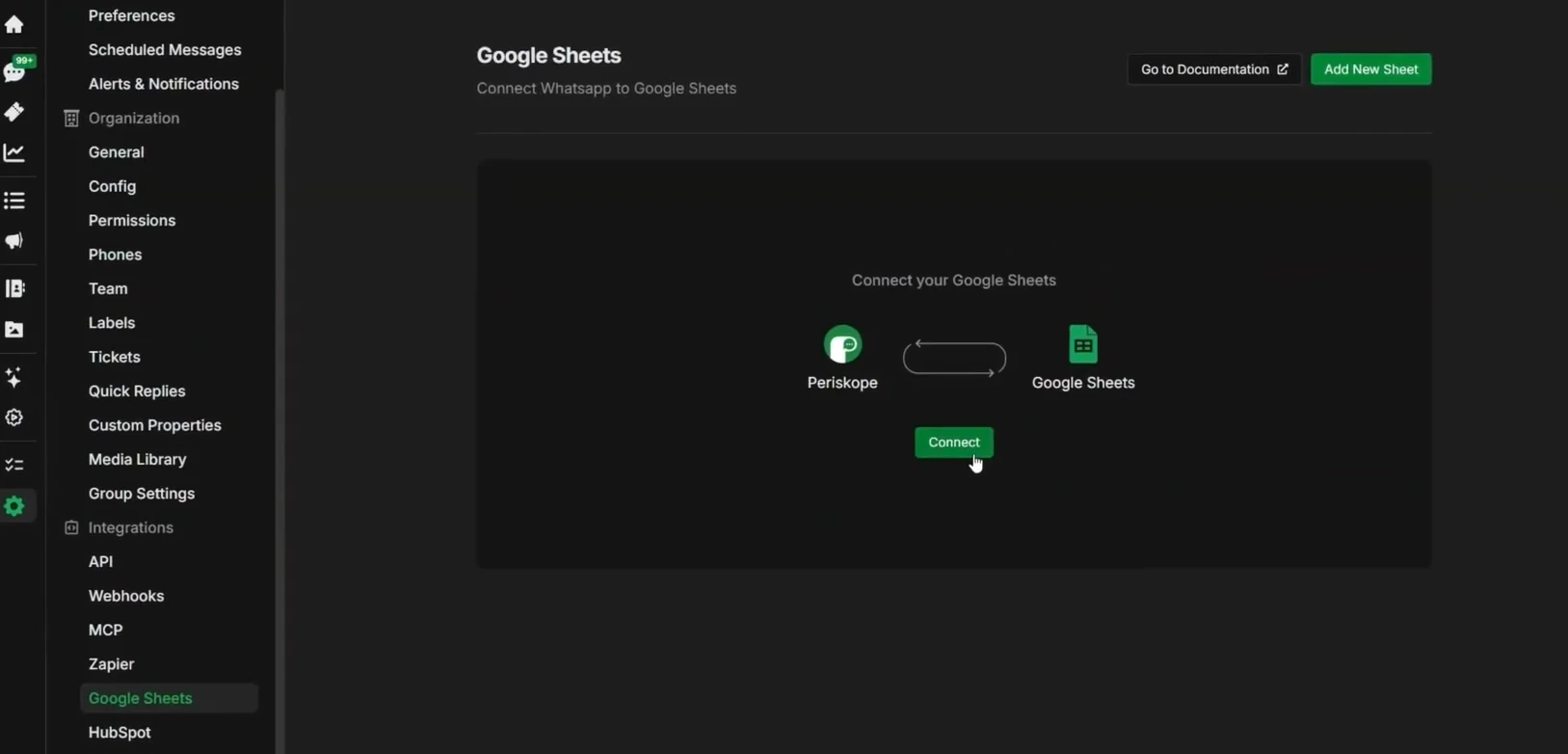Go to Team settings
Image resolution: width=1568 pixels, height=754 pixels.
108,289
